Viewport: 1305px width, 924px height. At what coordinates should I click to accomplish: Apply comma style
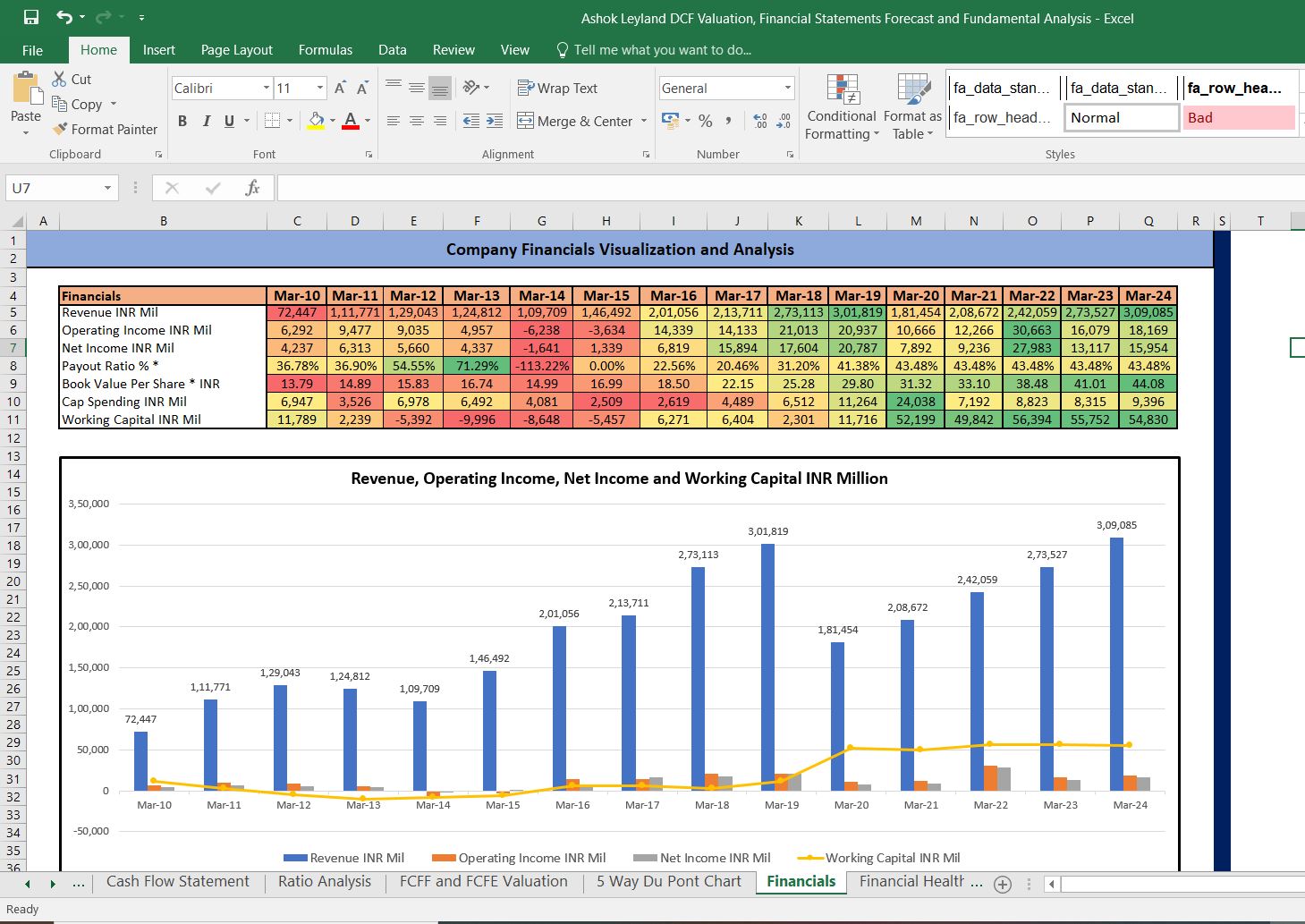tap(729, 121)
